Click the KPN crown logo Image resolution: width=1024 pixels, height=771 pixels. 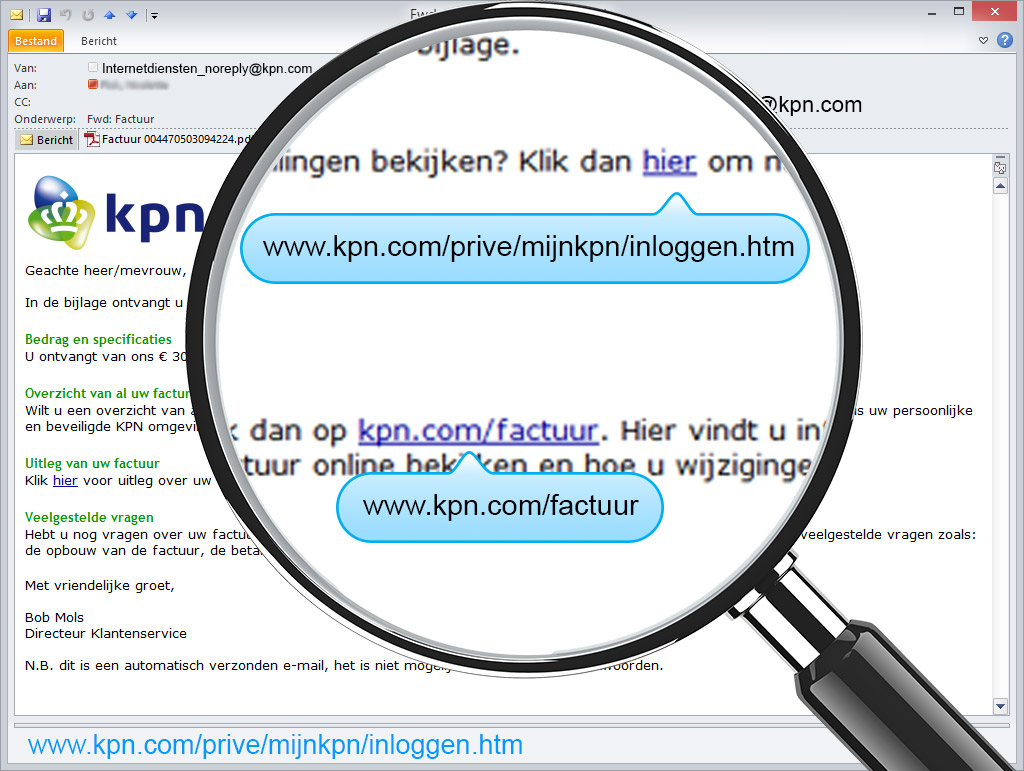coord(60,212)
